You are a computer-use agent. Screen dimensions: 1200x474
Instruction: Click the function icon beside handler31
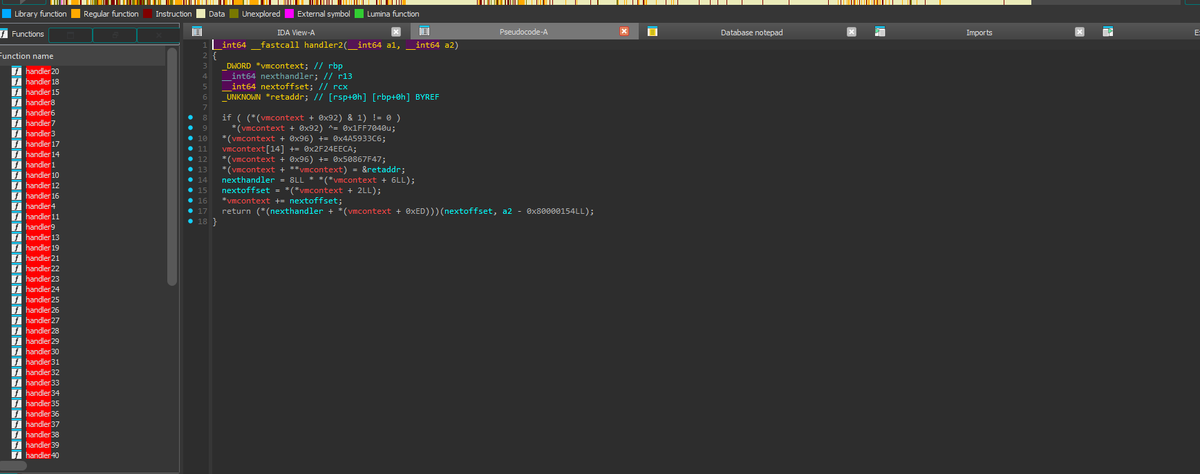17,362
